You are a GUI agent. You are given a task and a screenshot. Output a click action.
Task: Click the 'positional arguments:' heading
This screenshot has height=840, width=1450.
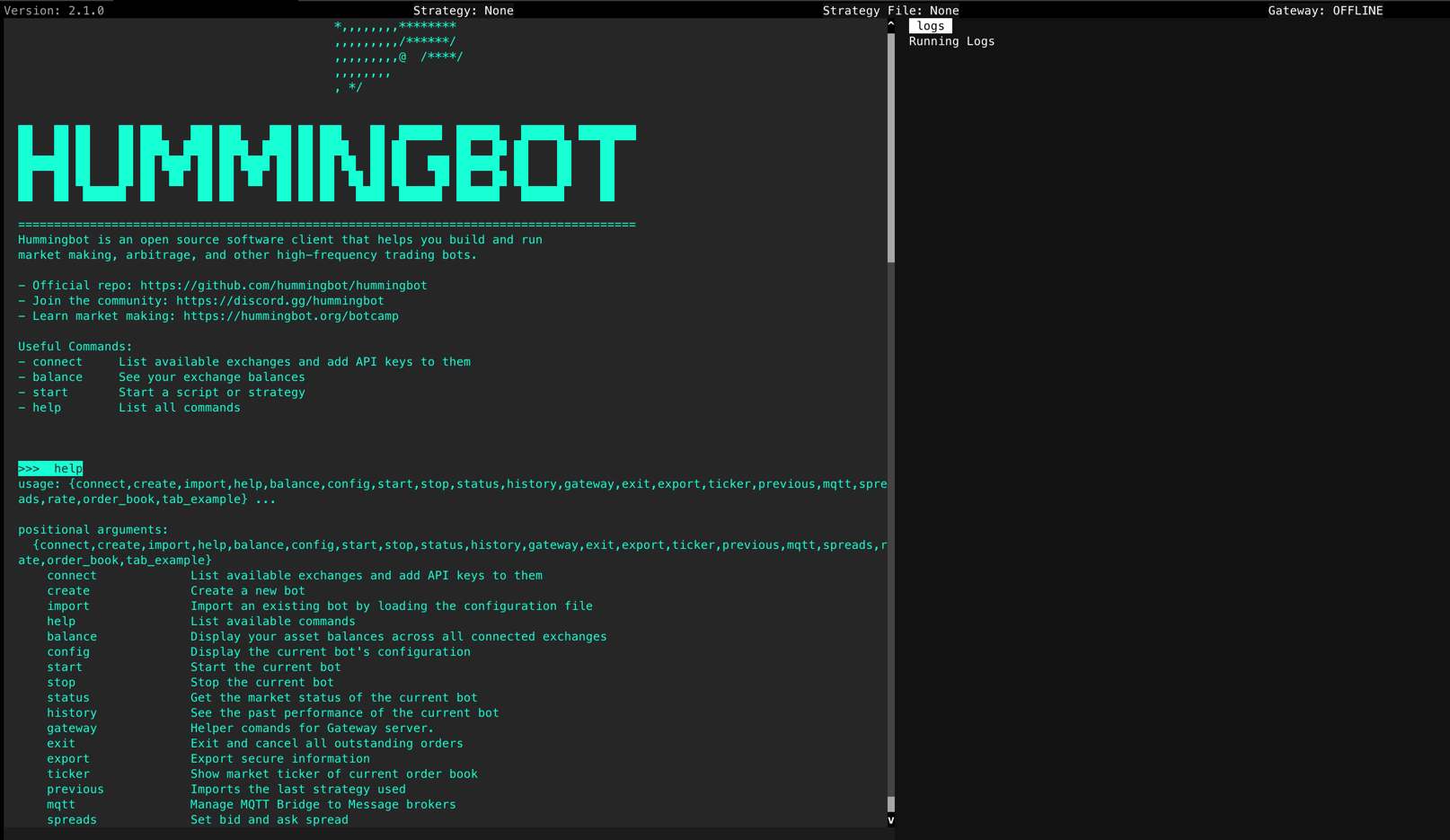93,530
